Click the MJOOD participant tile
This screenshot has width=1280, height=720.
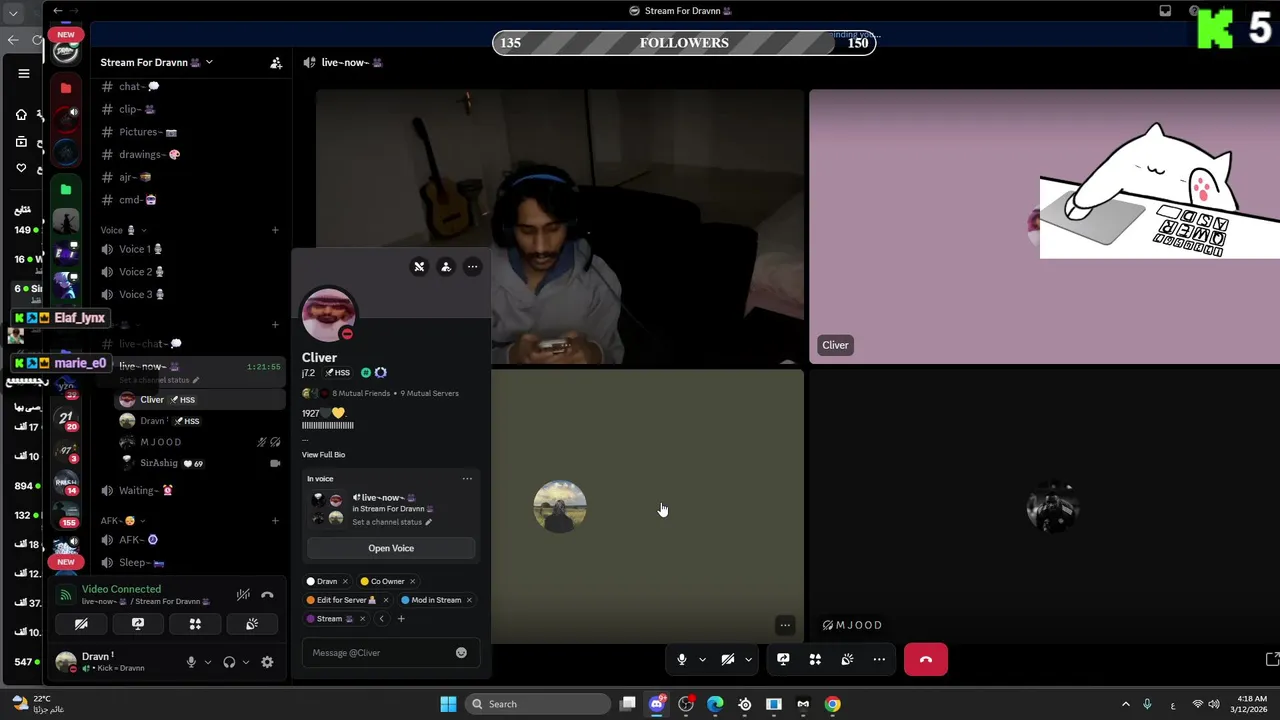click(1044, 506)
